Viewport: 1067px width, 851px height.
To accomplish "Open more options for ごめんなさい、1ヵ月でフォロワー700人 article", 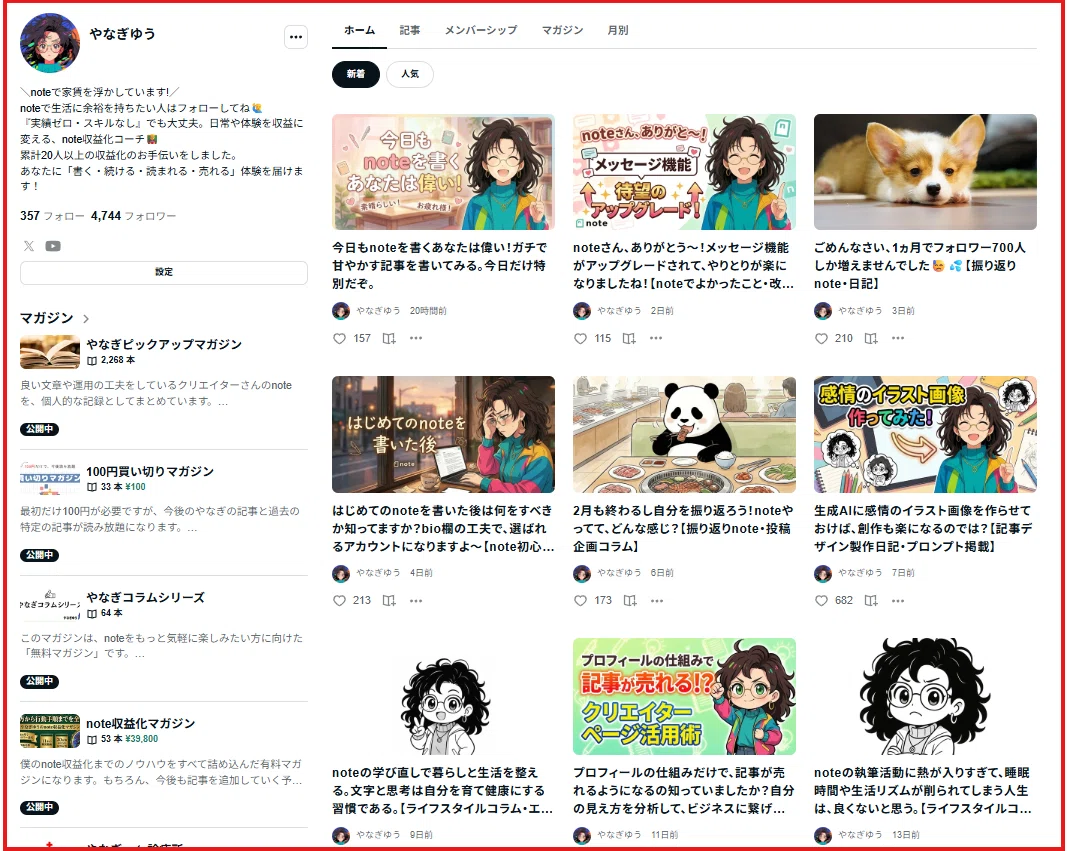I will [898, 338].
